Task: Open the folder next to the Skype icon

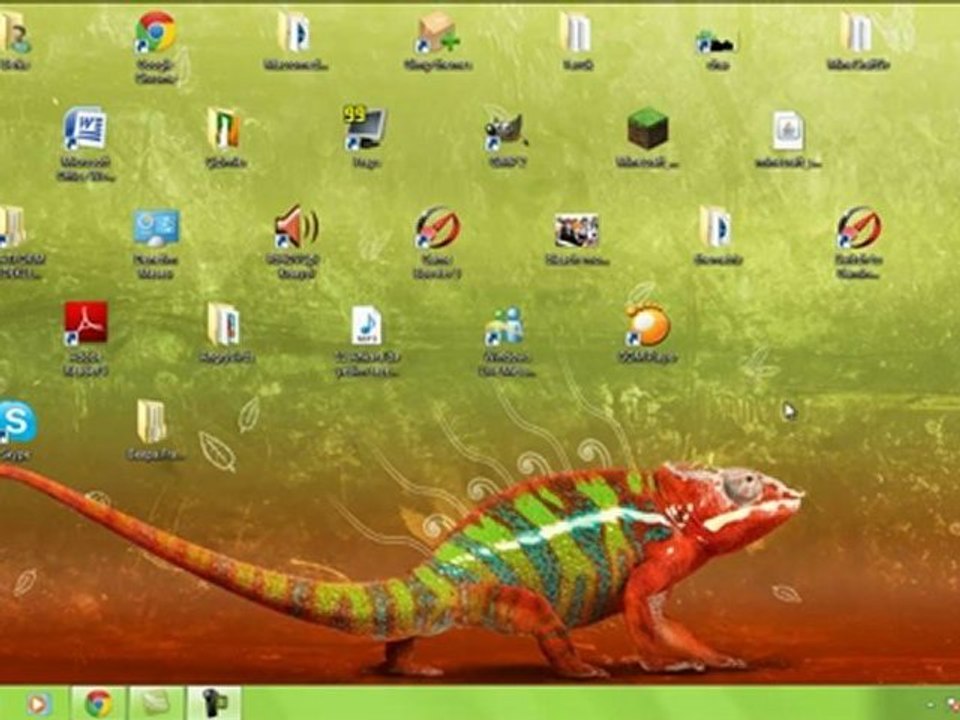Action: pyautogui.click(x=152, y=421)
